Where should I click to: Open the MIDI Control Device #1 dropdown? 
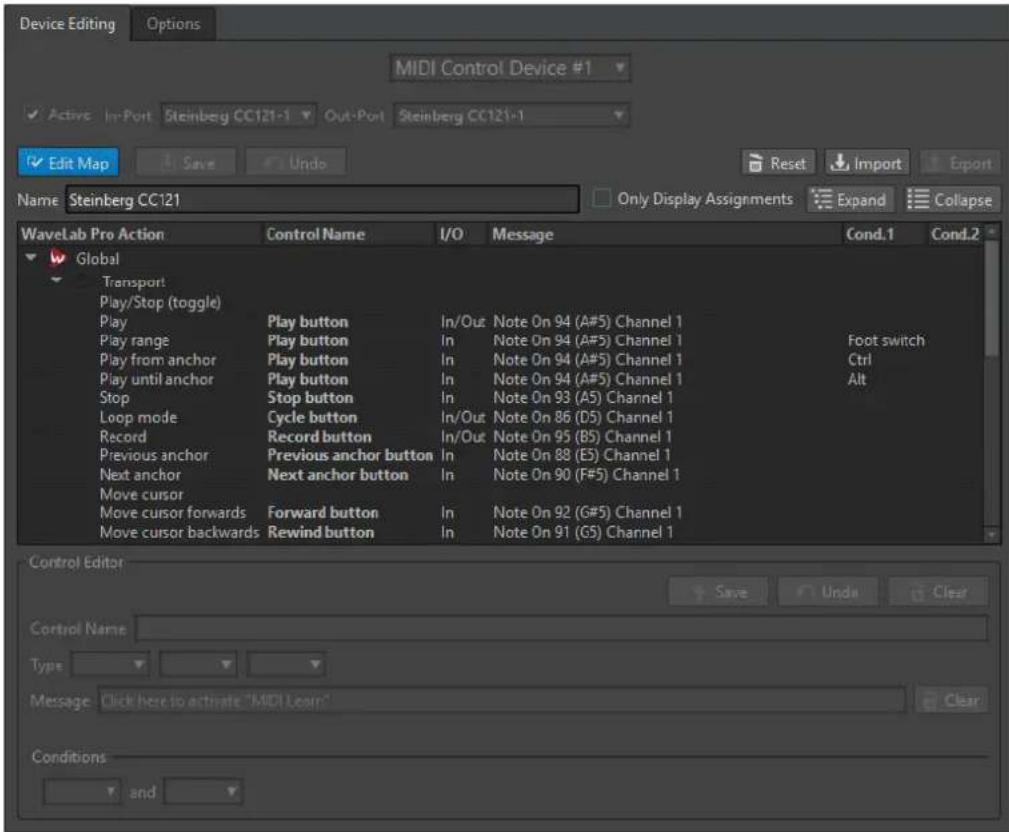tap(510, 68)
